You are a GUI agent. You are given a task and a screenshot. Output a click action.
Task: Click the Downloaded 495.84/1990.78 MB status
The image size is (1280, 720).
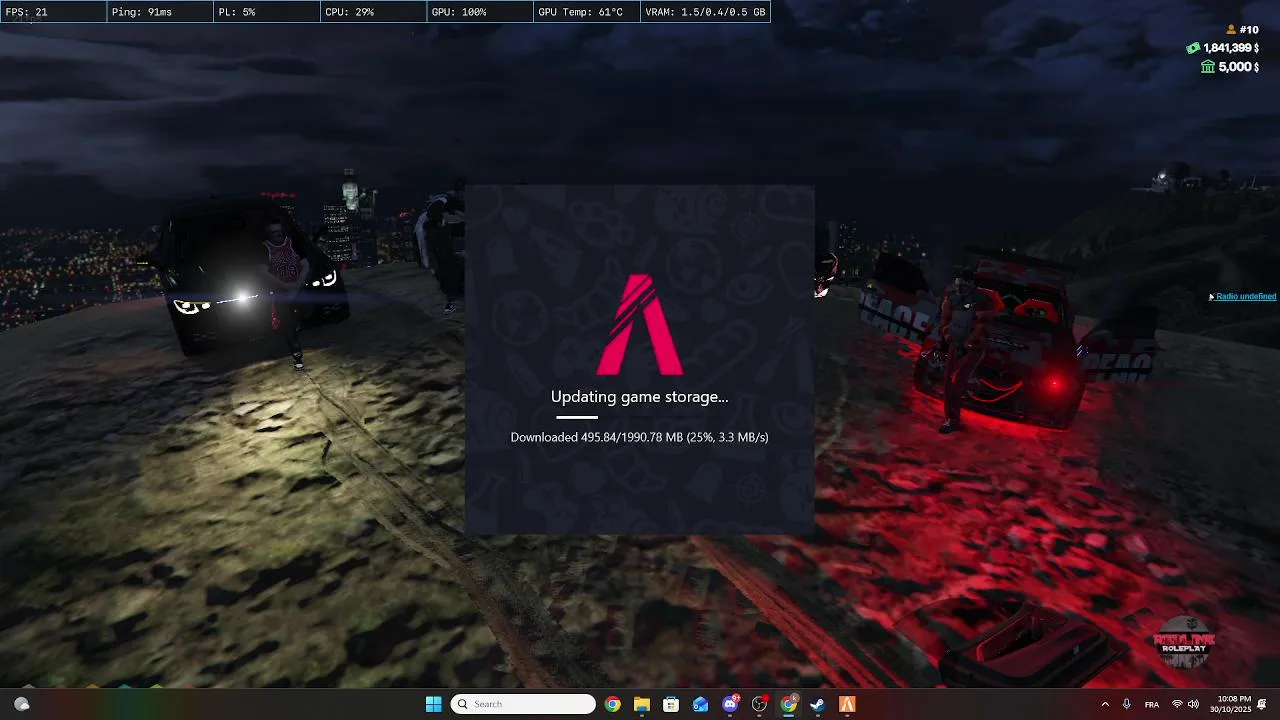click(x=640, y=437)
